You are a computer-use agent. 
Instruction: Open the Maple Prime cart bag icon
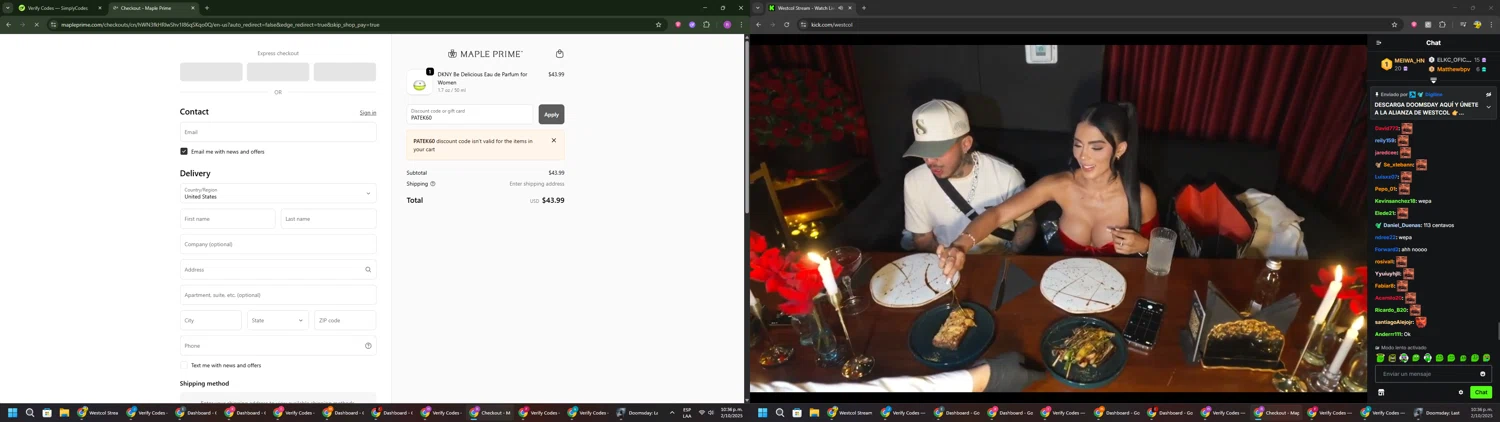tap(559, 54)
